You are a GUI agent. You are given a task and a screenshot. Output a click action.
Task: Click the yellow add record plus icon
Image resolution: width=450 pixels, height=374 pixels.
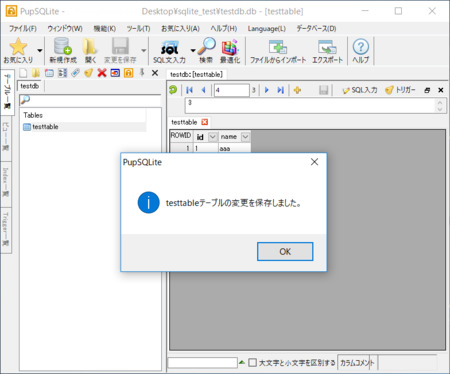point(297,90)
